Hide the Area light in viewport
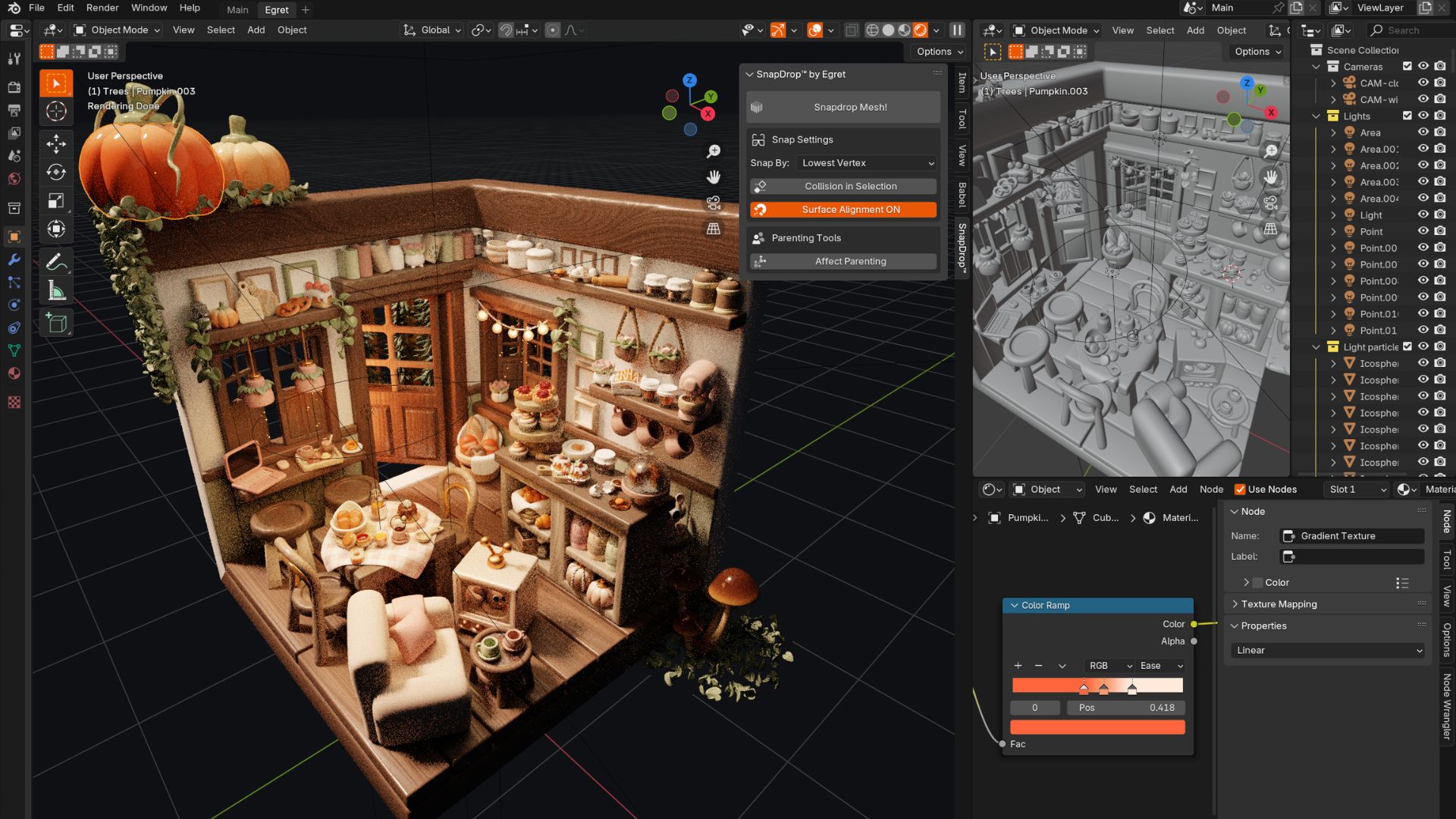This screenshot has width=1456, height=819. (1423, 133)
